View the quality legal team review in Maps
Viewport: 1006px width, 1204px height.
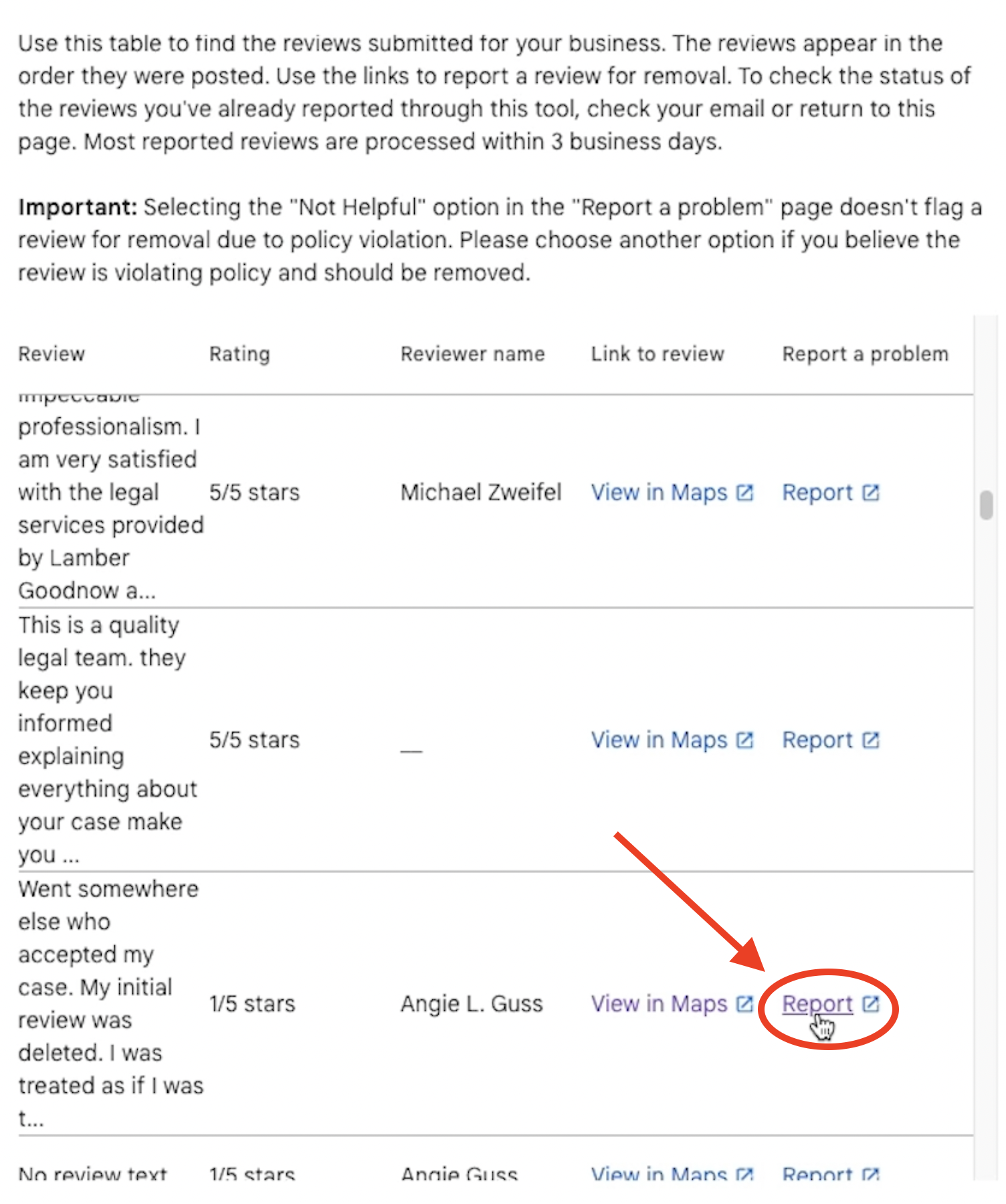pos(659,740)
